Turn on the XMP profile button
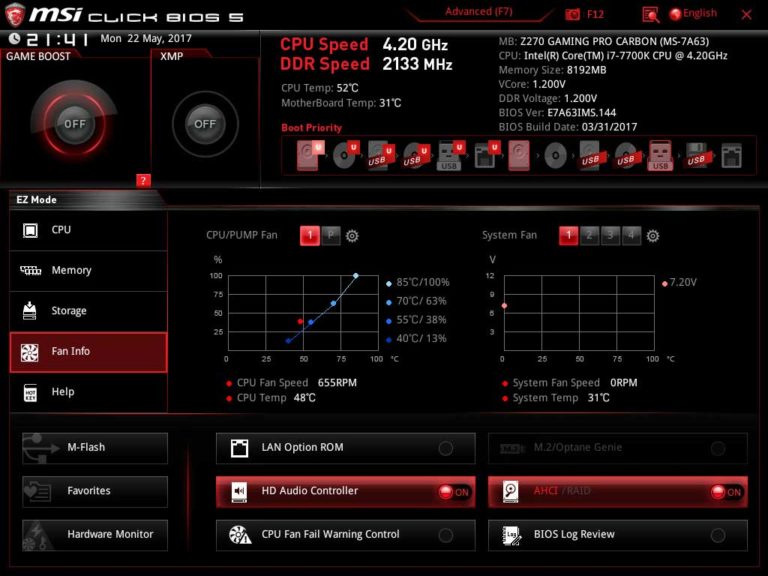The image size is (768, 576). coord(205,124)
